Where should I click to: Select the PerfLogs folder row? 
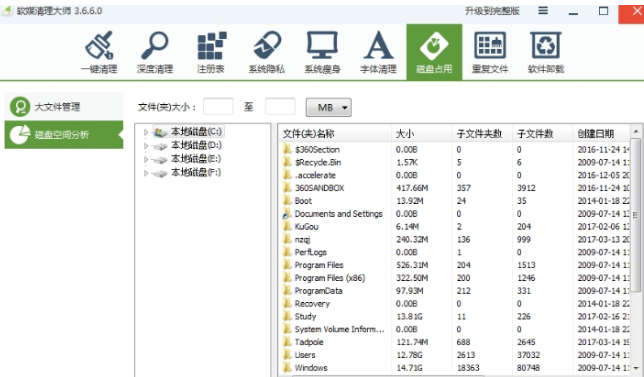455,252
